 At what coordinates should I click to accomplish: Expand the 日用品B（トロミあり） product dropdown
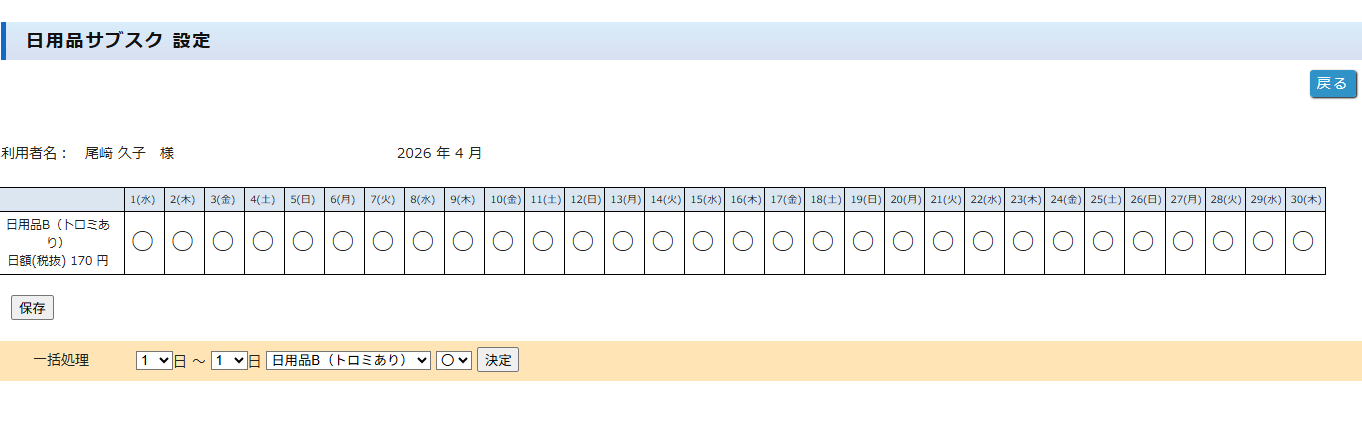coord(348,360)
